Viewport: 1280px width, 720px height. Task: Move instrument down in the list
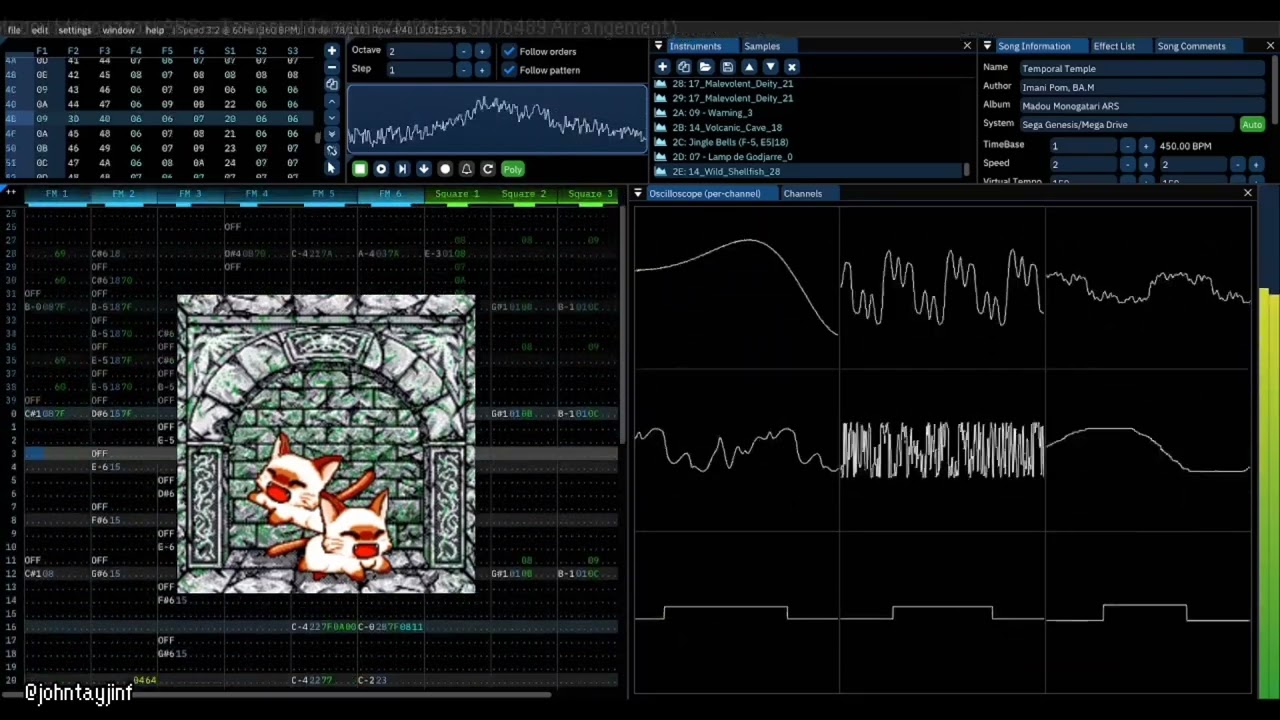(770, 67)
